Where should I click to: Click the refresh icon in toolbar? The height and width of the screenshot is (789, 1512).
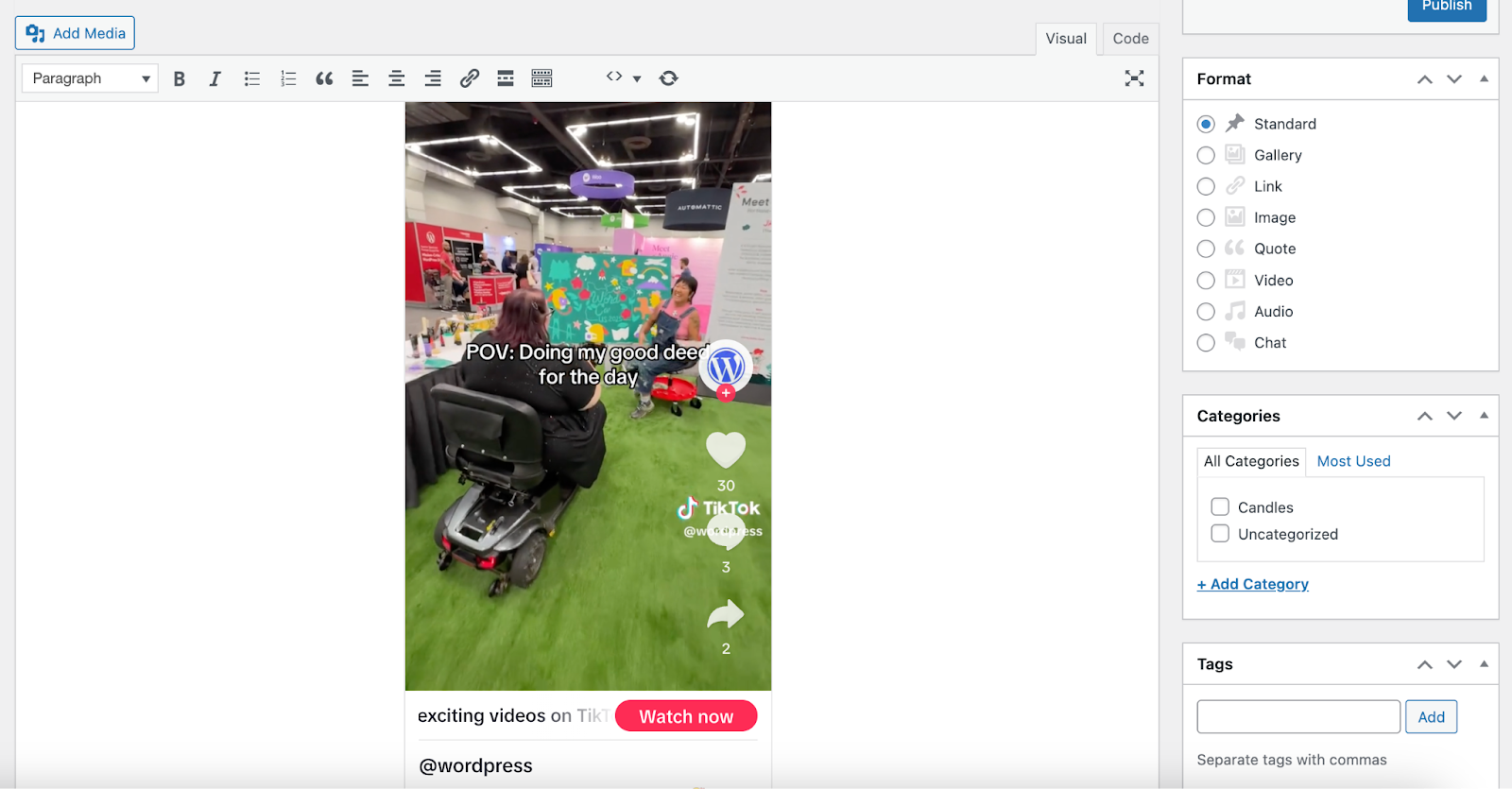coord(669,78)
